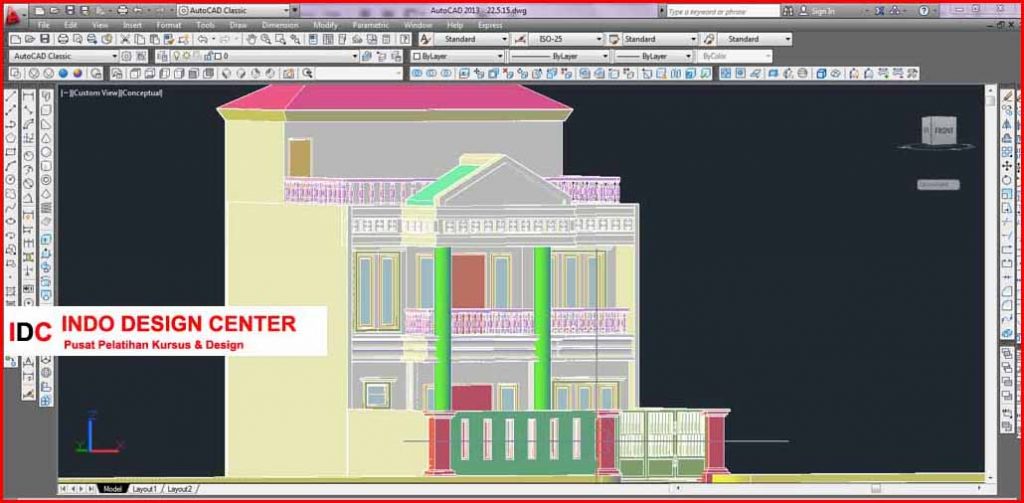Select the Line tool in Draw toolbar
This screenshot has height=503, width=1024.
(11, 97)
